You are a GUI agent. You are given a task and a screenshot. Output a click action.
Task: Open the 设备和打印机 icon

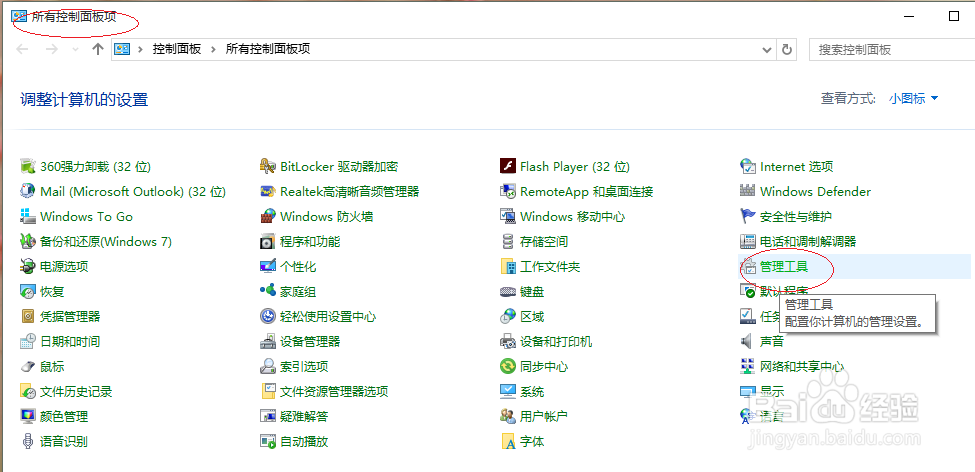[508, 341]
